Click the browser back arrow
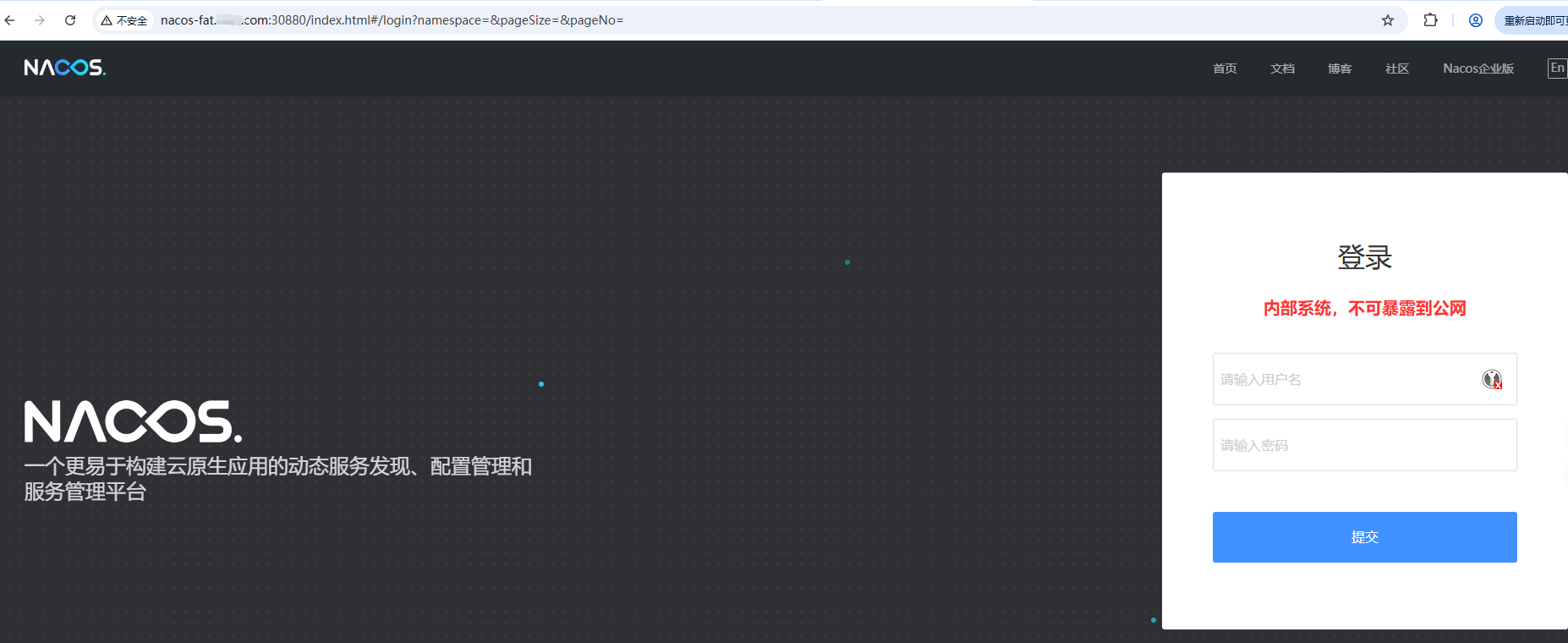Screen dimensions: 1568x643 point(9,20)
